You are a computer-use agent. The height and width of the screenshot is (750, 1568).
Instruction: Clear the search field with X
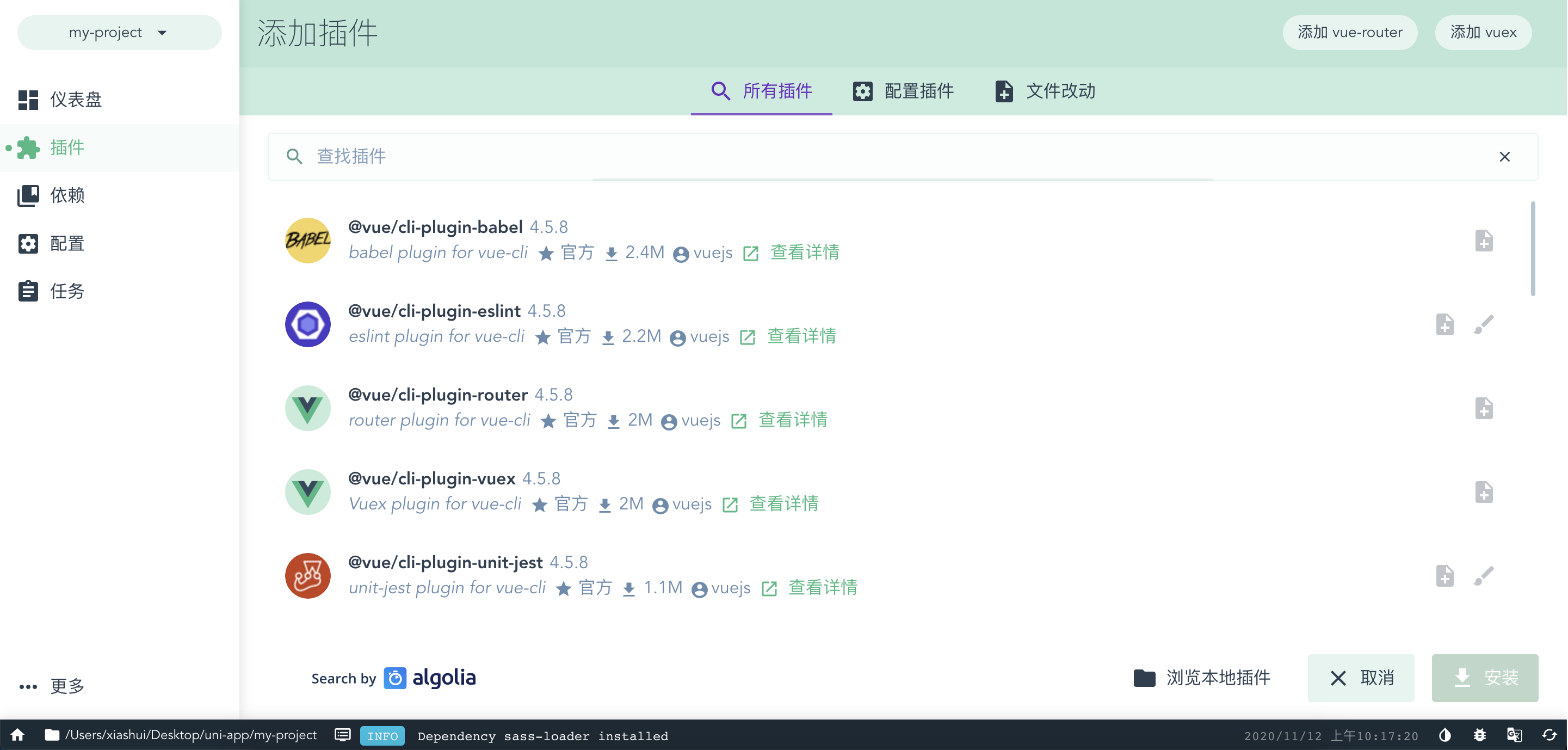tap(1504, 157)
